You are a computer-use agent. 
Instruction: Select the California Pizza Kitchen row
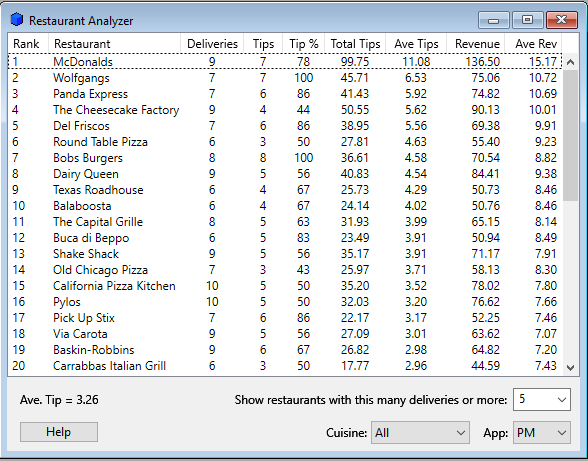[x=285, y=286]
